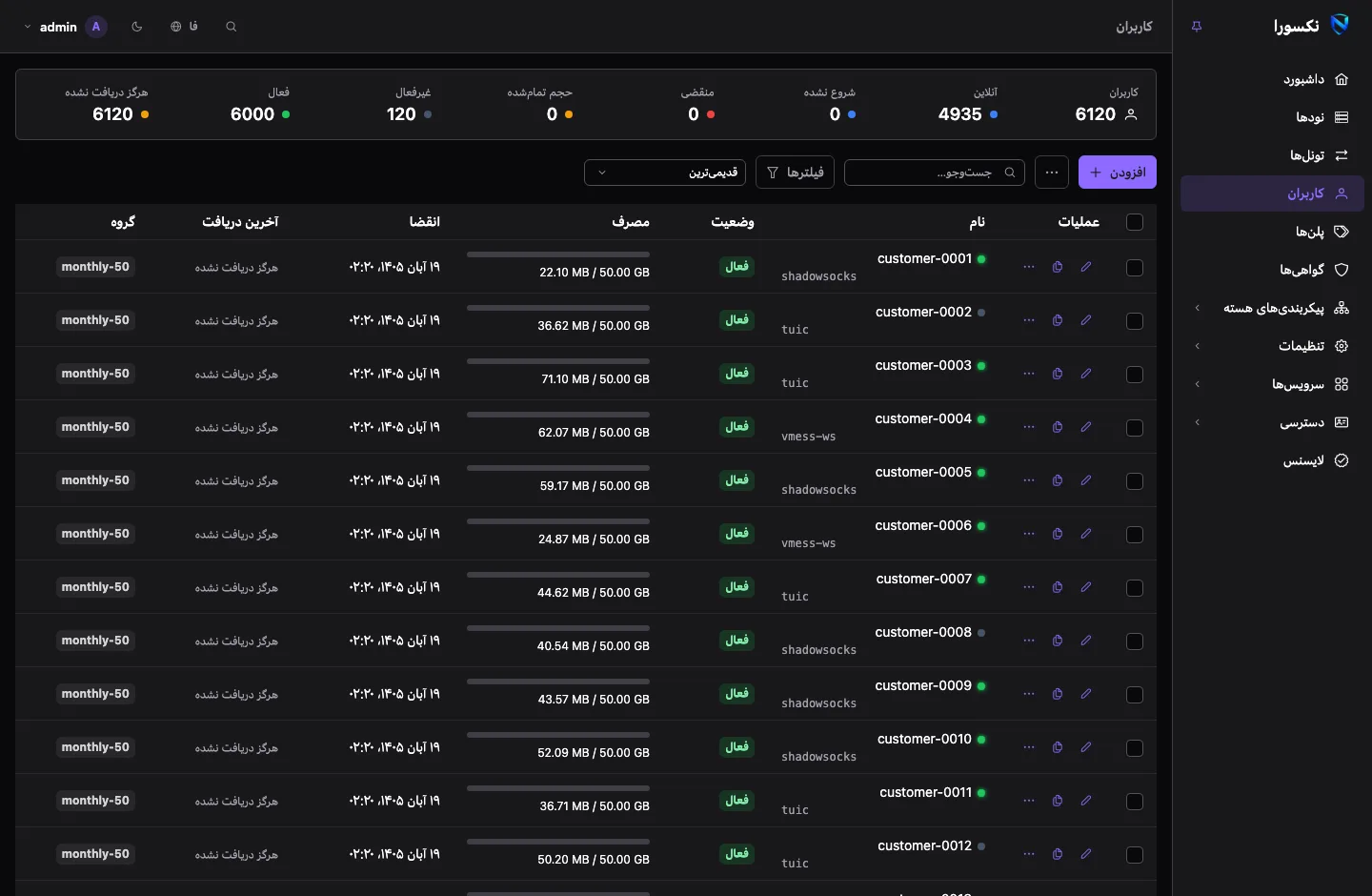Check the select-all header checkbox
Screen dimensions: 1372x896
[1134, 222]
